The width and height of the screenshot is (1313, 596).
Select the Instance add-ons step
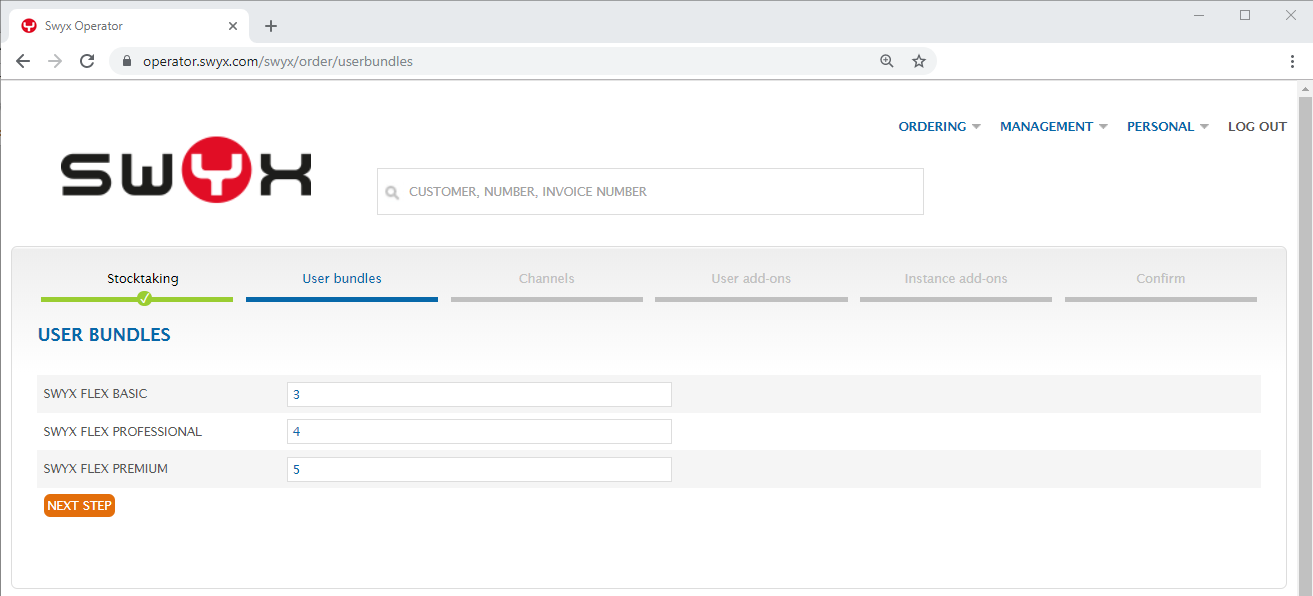[956, 279]
